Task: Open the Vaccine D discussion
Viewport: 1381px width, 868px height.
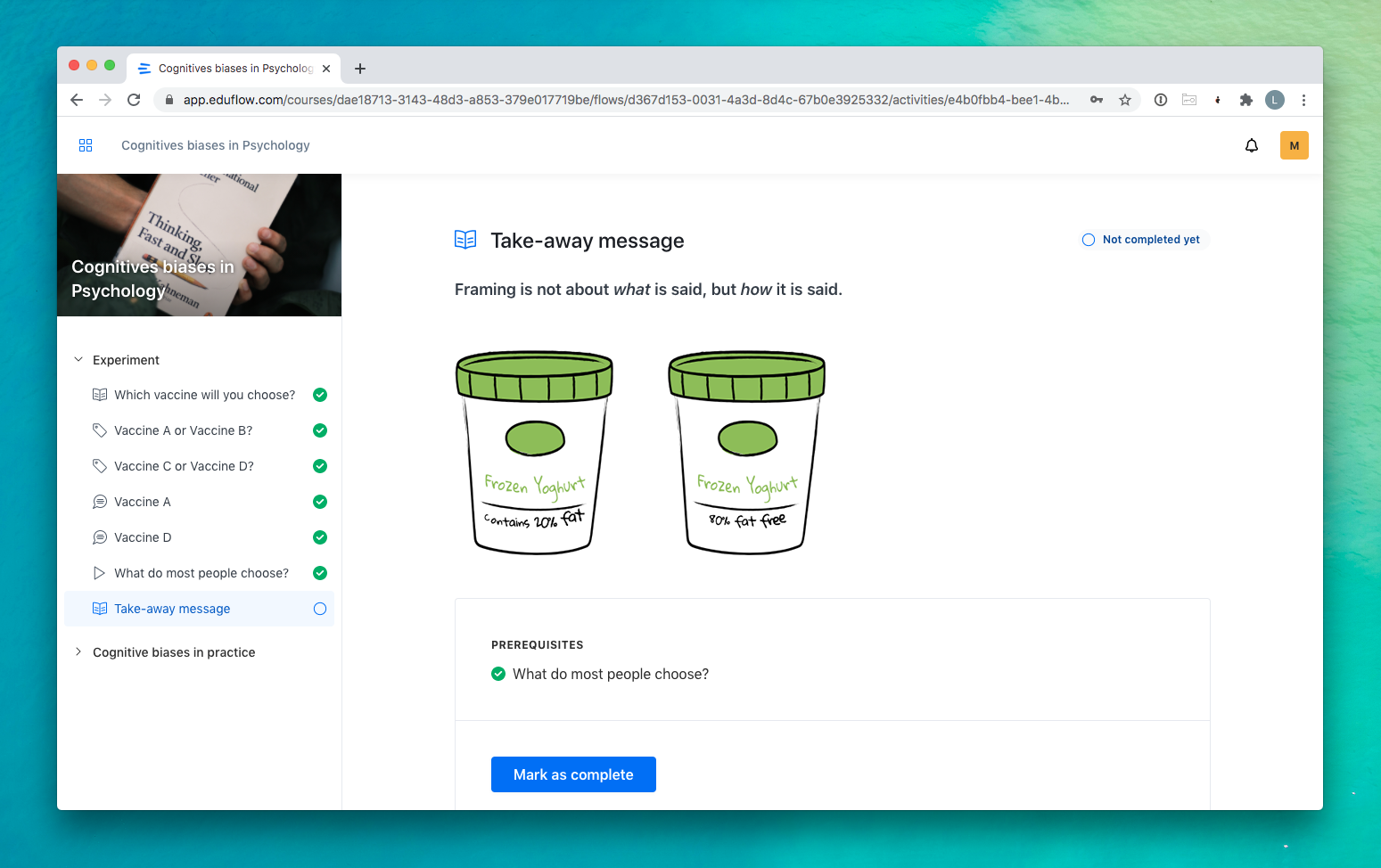Action: pyautogui.click(x=143, y=537)
